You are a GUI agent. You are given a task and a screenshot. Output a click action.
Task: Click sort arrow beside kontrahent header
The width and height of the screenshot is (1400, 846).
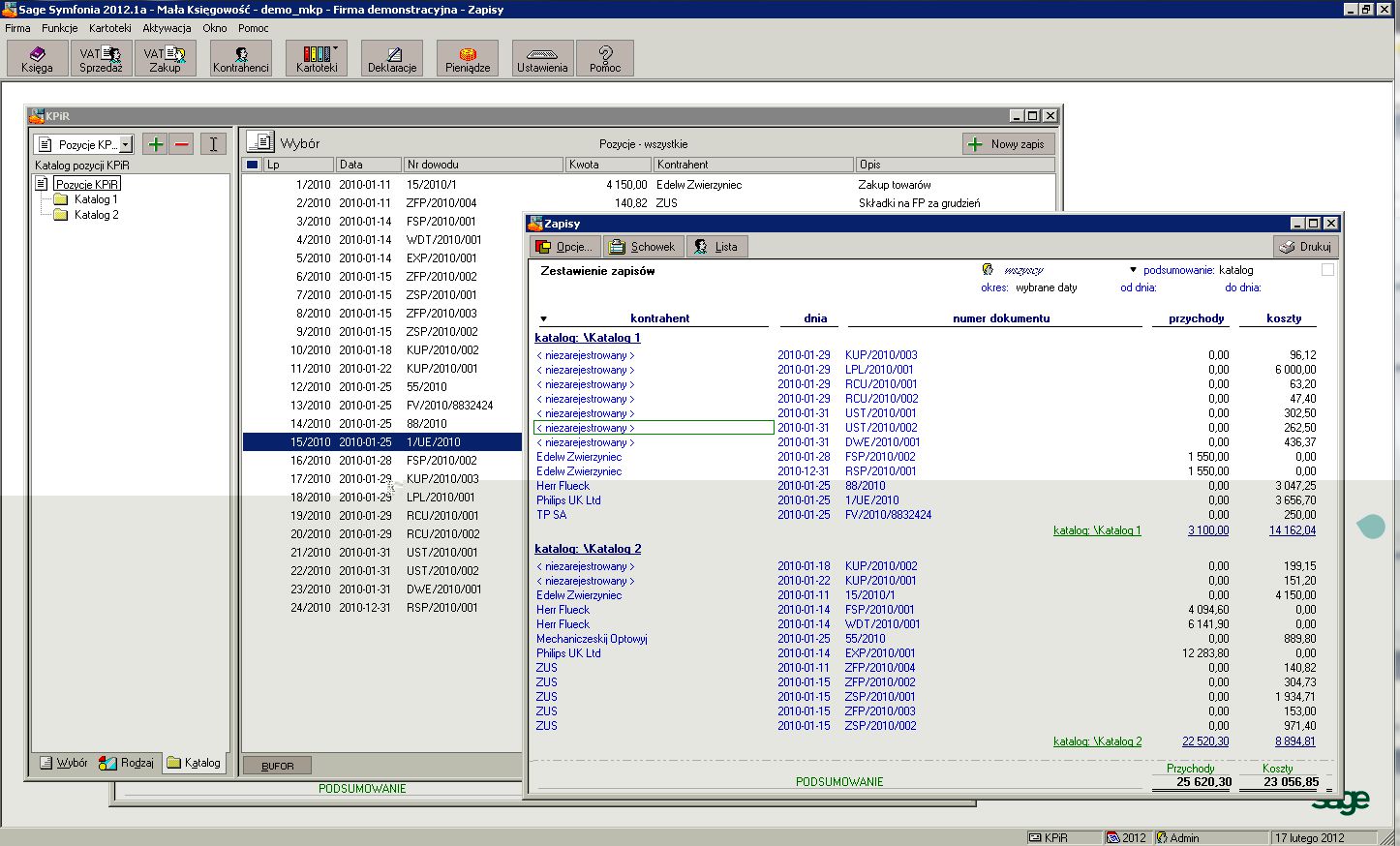point(544,318)
